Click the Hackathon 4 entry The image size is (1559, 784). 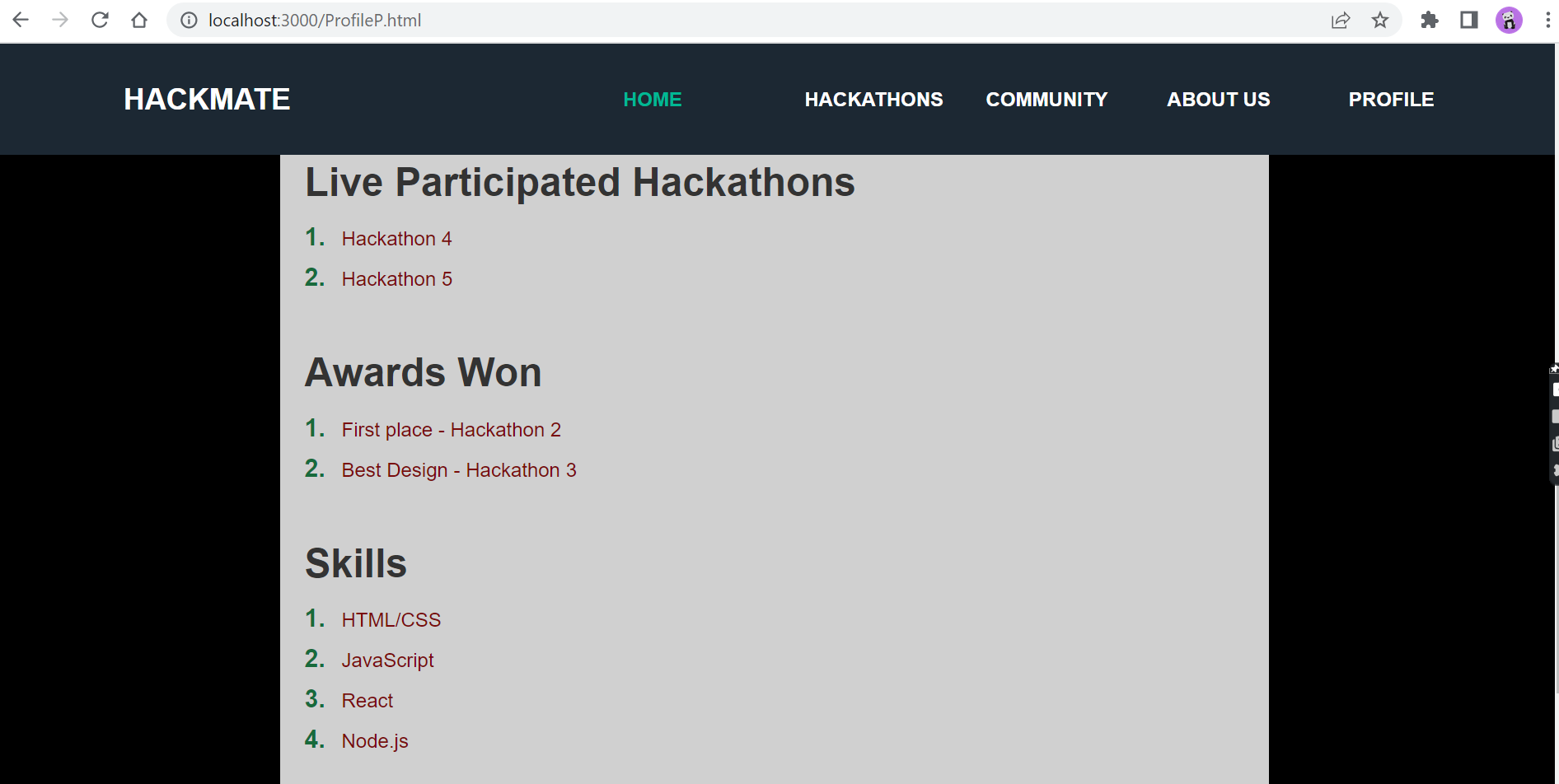click(x=396, y=238)
